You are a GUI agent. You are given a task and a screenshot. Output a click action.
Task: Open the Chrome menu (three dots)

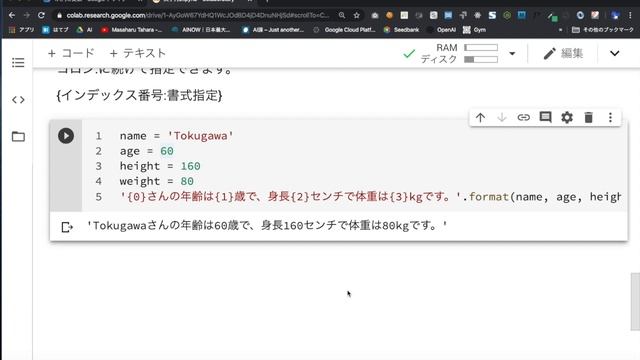click(x=631, y=16)
